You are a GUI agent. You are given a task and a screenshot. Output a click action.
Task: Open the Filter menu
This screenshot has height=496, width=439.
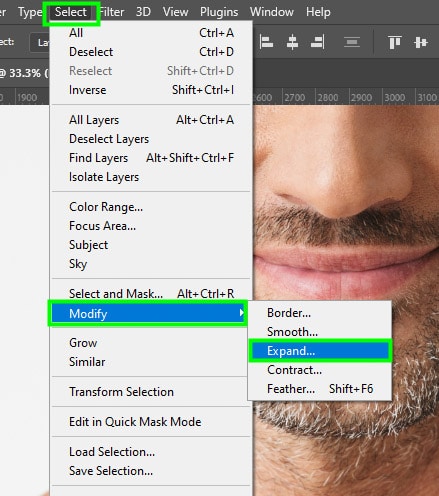(112, 12)
